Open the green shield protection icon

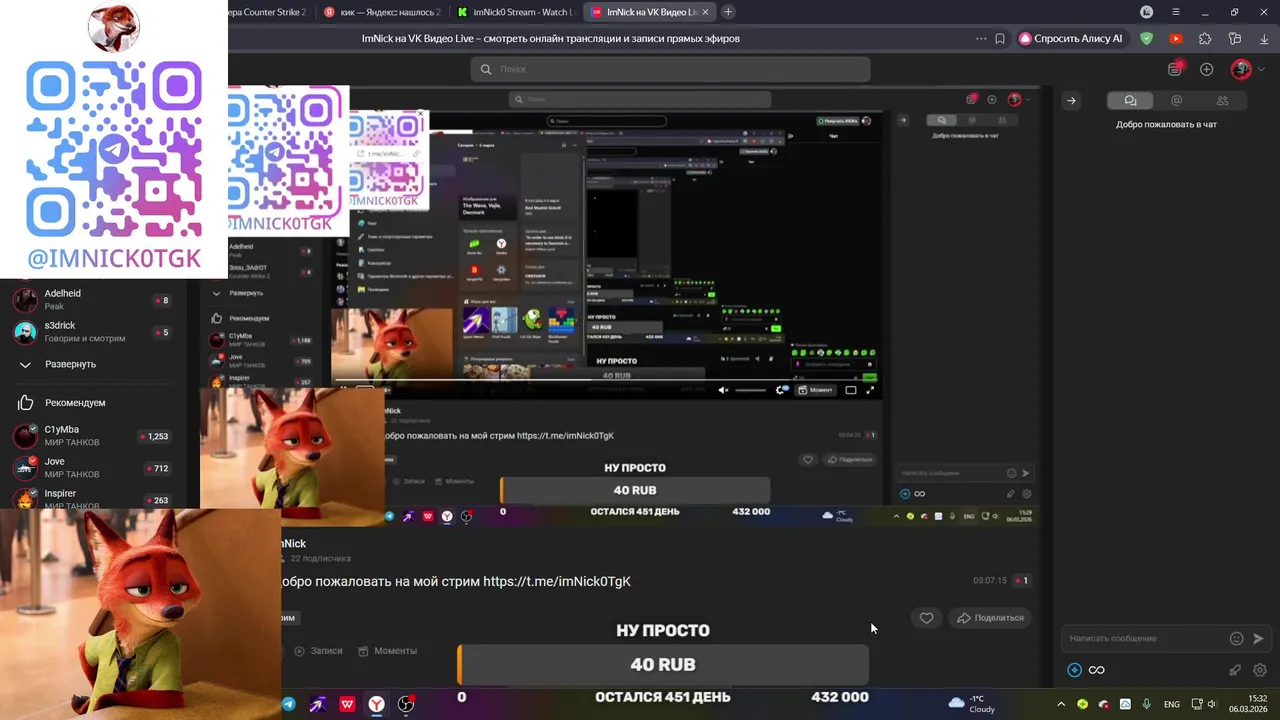click(1147, 39)
